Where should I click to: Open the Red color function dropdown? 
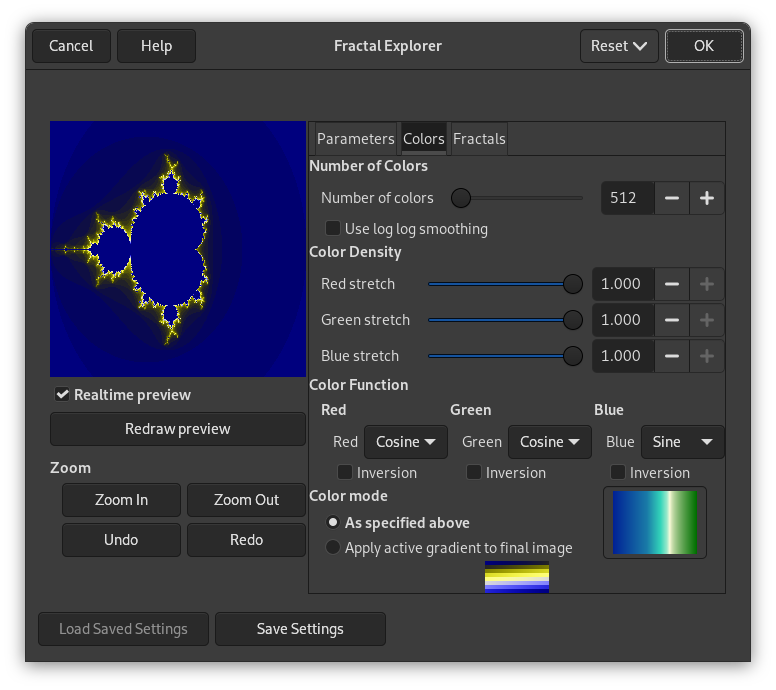tap(406, 442)
